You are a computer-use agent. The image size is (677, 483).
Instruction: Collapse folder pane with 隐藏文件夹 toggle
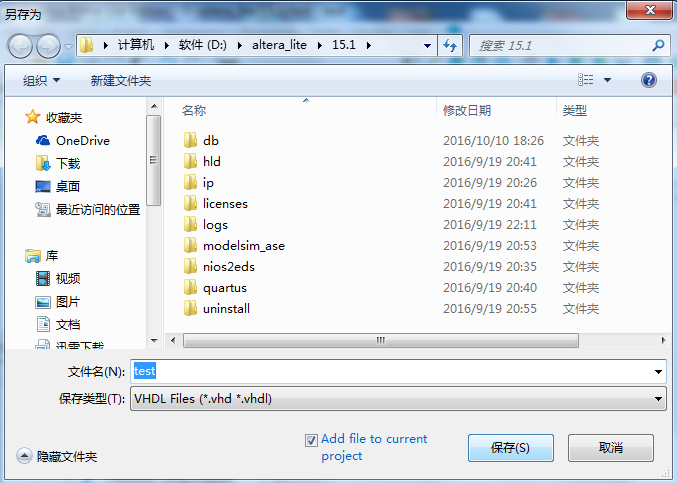click(x=57, y=456)
